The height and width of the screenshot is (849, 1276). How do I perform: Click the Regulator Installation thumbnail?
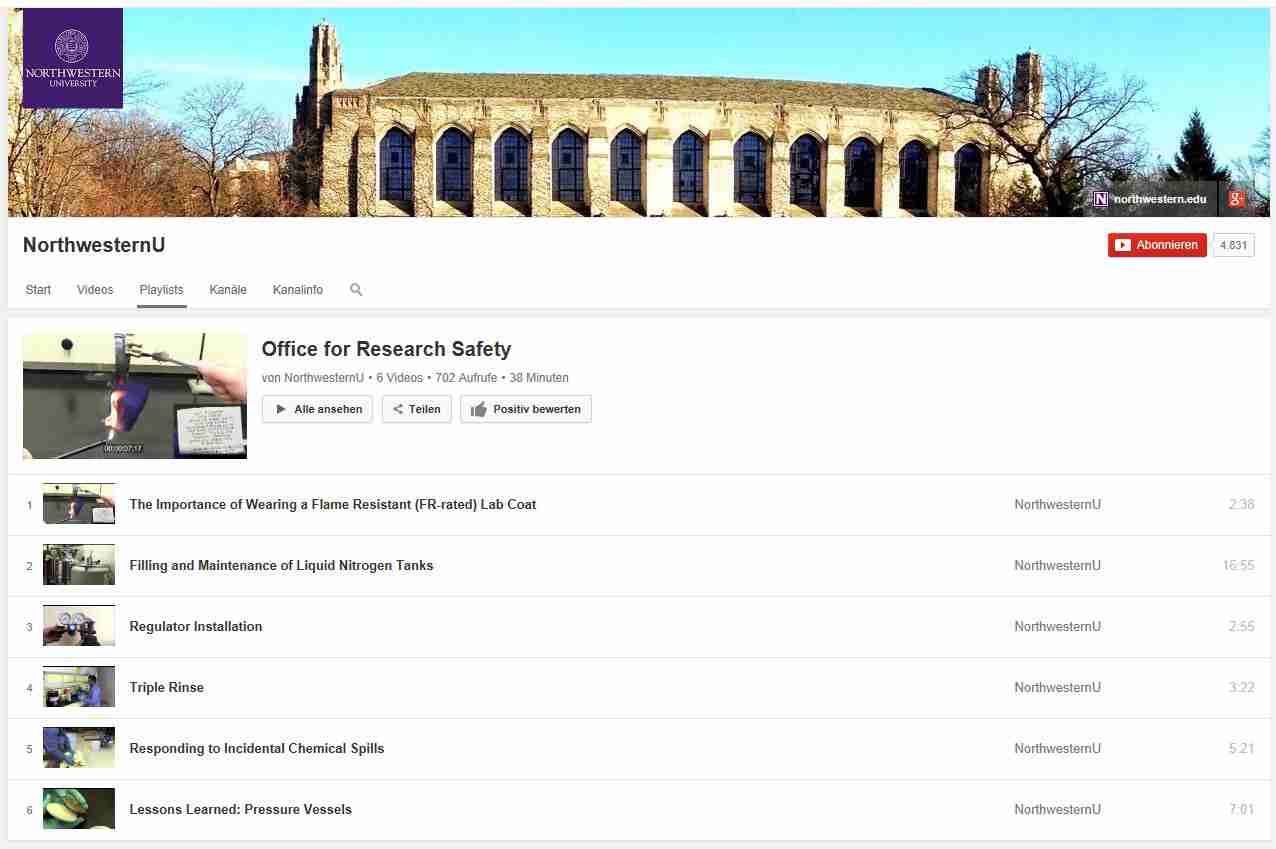pyautogui.click(x=79, y=626)
